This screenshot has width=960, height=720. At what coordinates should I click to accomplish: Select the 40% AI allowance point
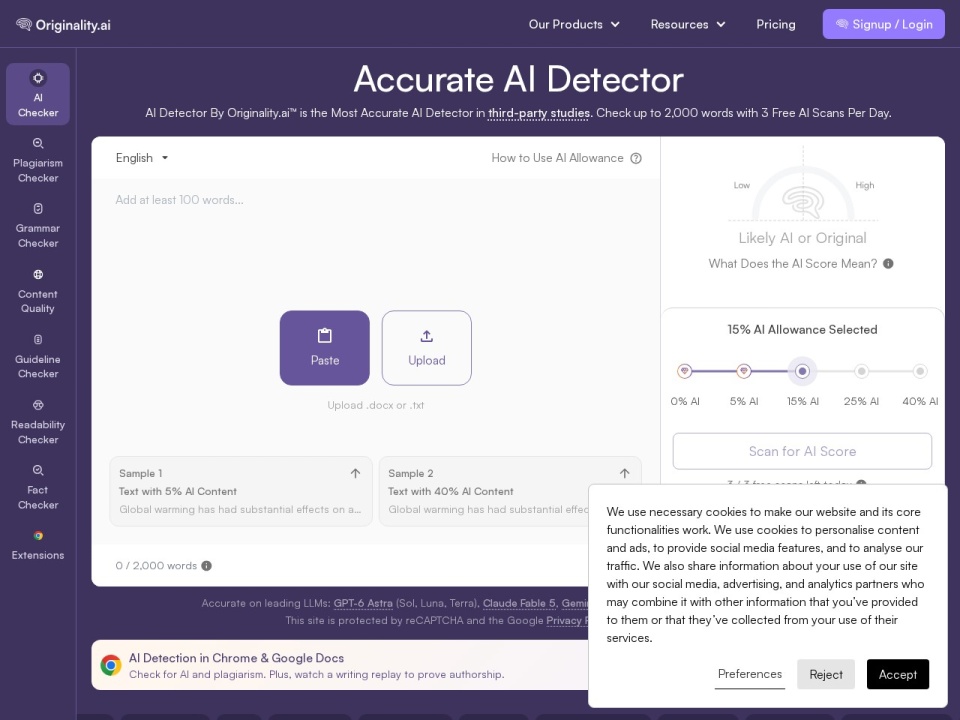(x=920, y=371)
